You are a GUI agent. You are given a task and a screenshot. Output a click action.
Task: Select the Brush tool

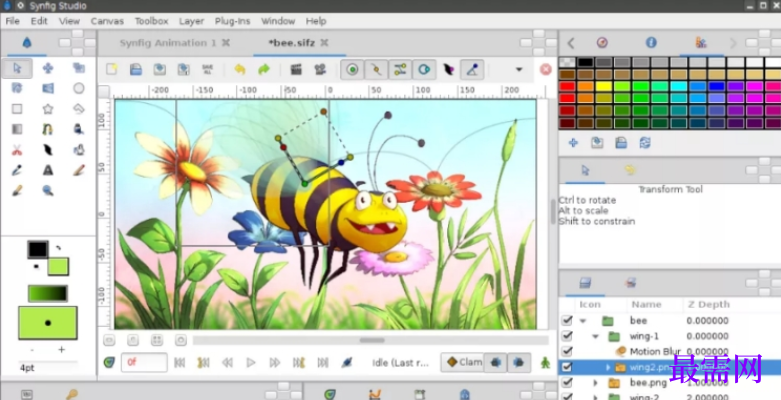pyautogui.click(x=17, y=191)
